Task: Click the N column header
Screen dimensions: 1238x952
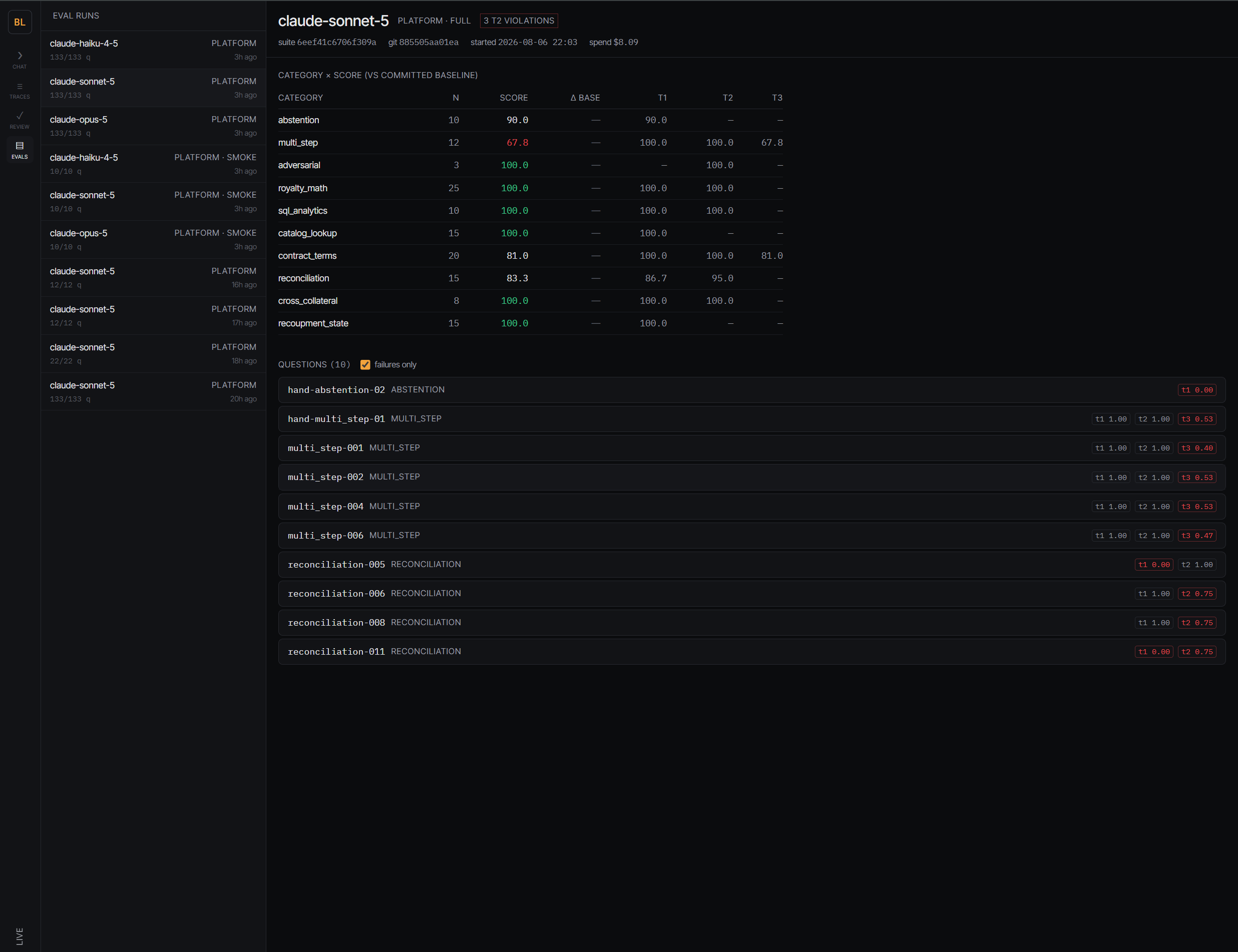Action: [x=456, y=98]
